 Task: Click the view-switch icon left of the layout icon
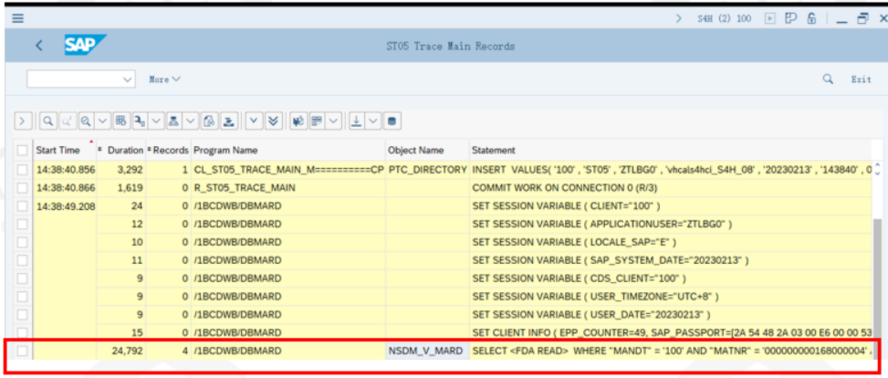(298, 121)
